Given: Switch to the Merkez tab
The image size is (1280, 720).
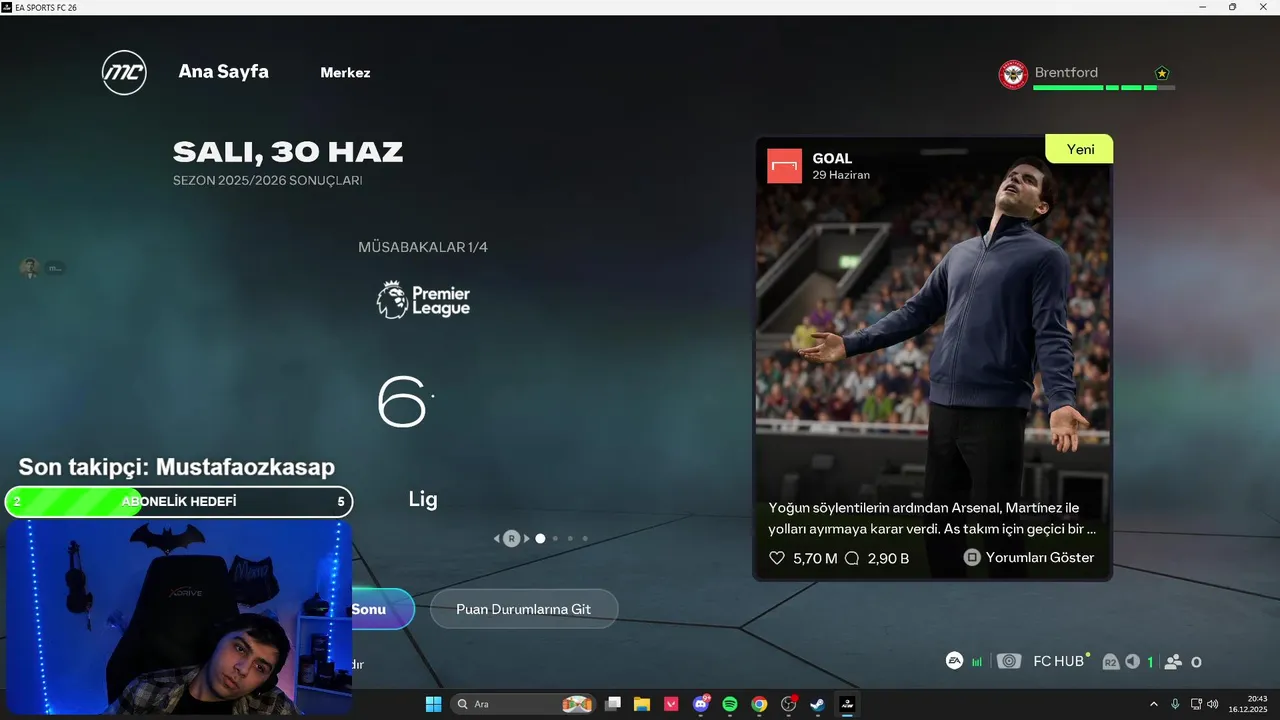Looking at the screenshot, I should click(x=345, y=73).
